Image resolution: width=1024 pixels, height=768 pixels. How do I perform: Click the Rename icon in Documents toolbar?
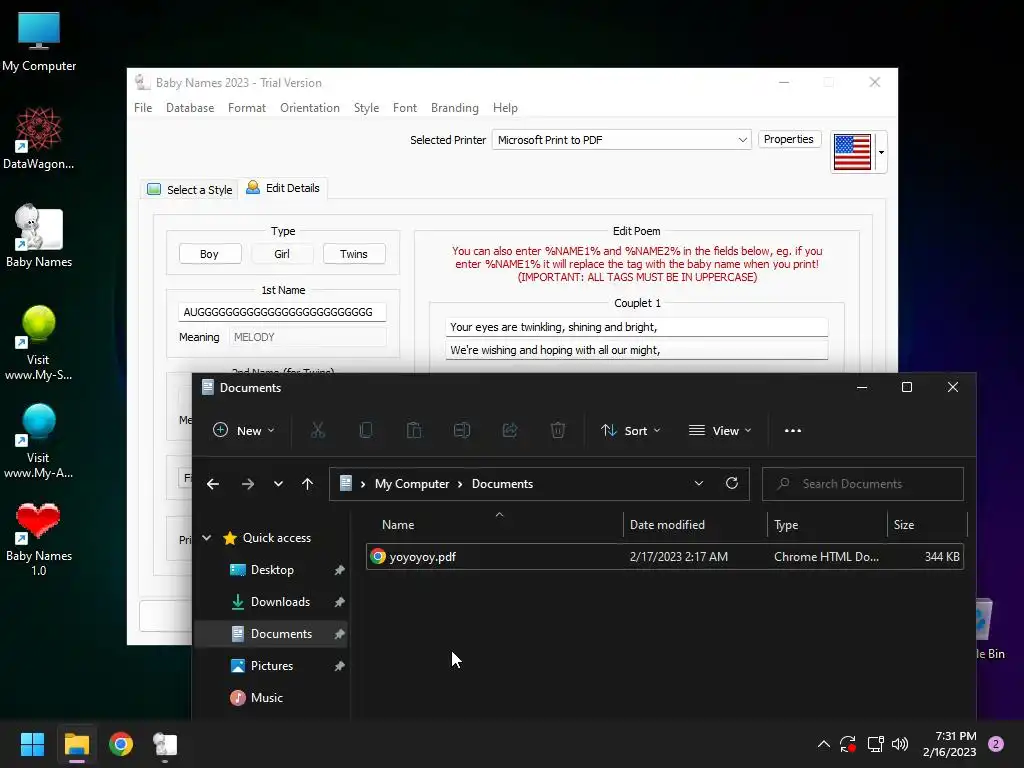click(462, 430)
